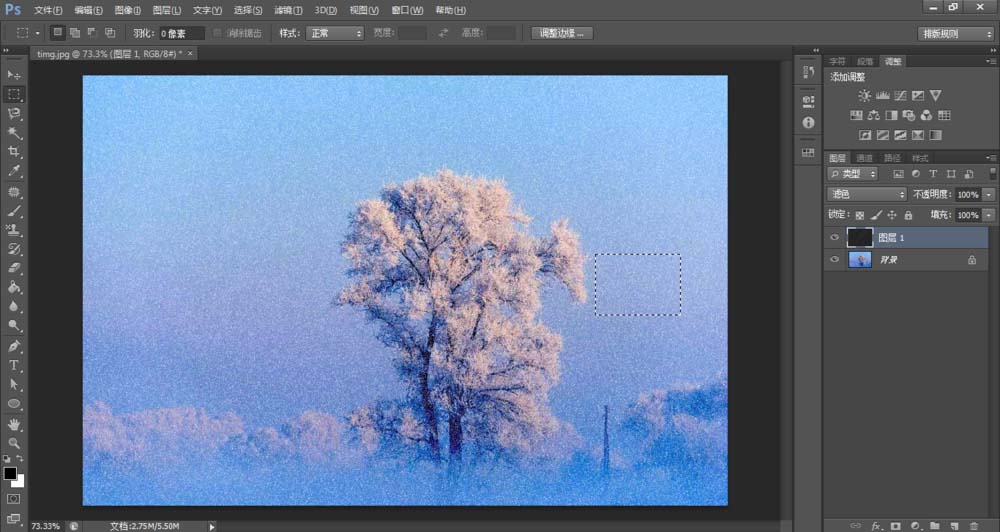1000x532 pixels.
Task: Create a new group folder
Action: (934, 526)
